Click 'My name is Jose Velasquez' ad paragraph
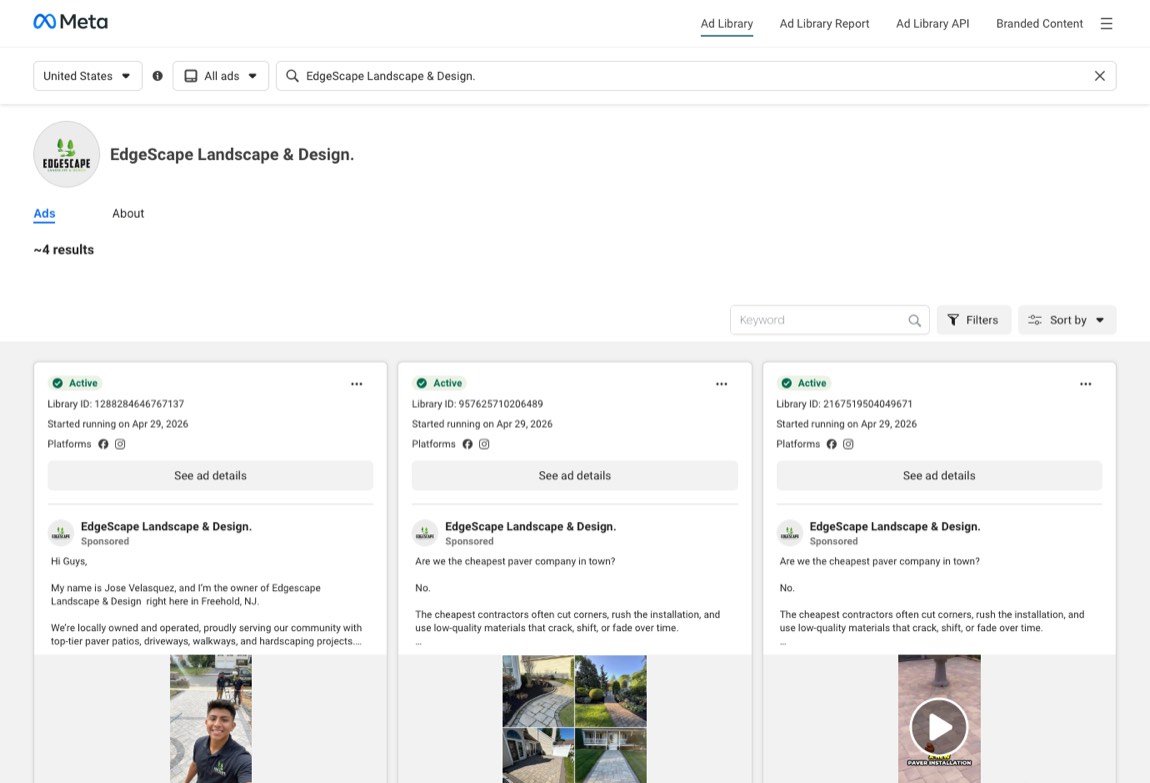Image resolution: width=1150 pixels, height=783 pixels. point(186,595)
